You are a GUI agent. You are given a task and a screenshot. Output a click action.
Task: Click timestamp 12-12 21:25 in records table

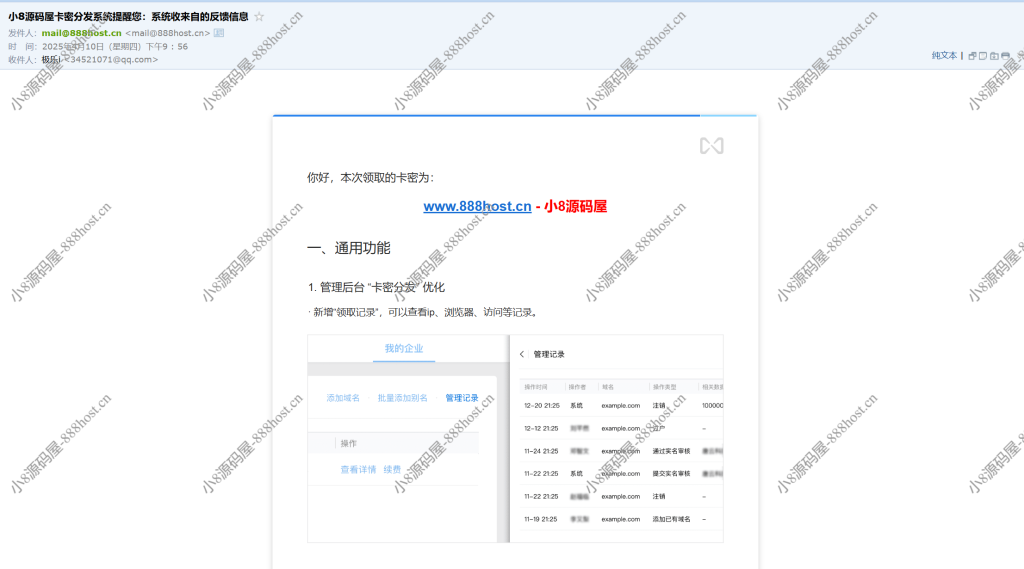point(541,429)
